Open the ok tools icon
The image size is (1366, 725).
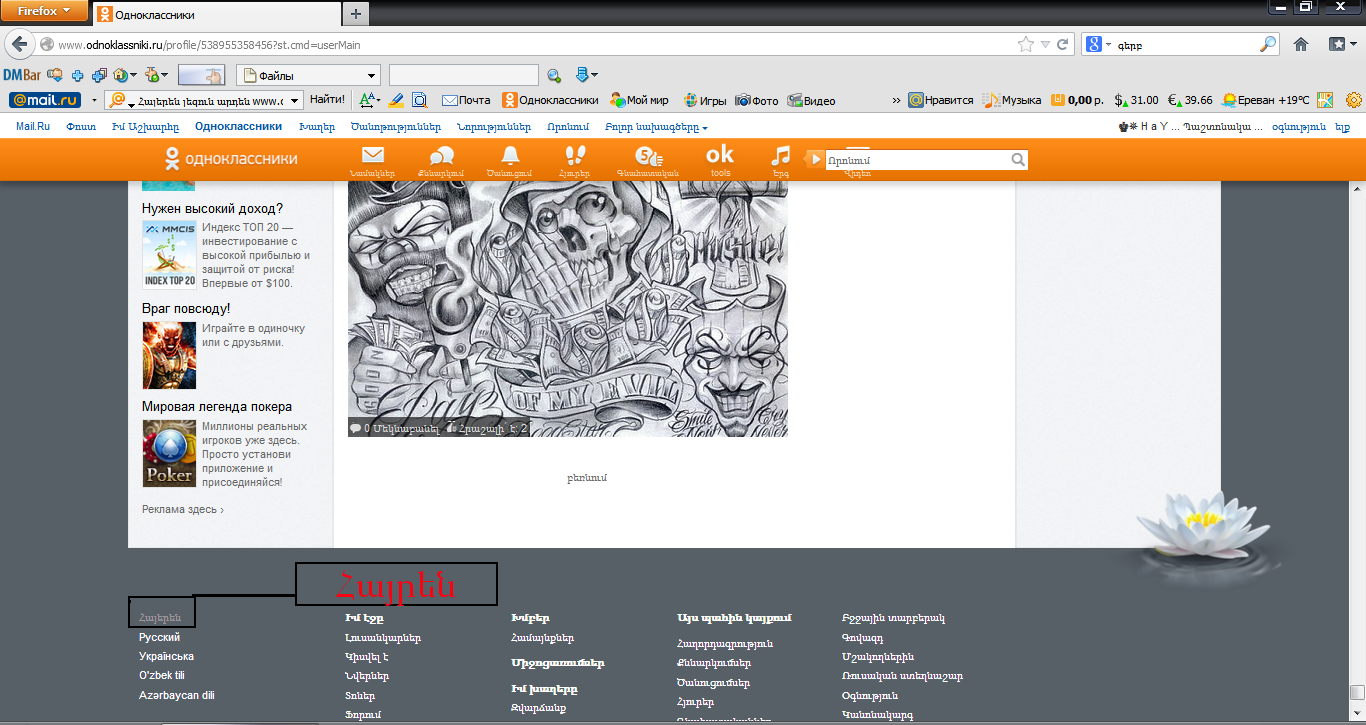(x=720, y=154)
